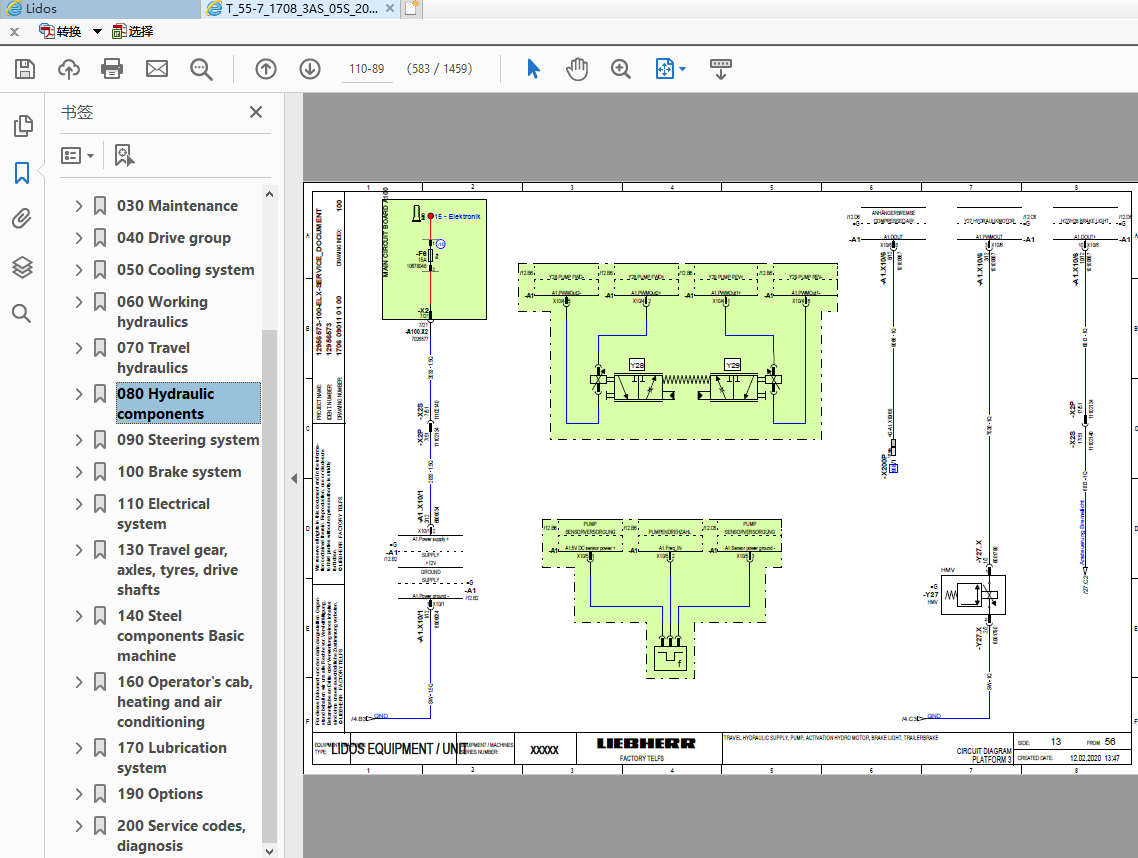Click the cloud upload icon
Image resolution: width=1138 pixels, height=858 pixels.
[69, 69]
